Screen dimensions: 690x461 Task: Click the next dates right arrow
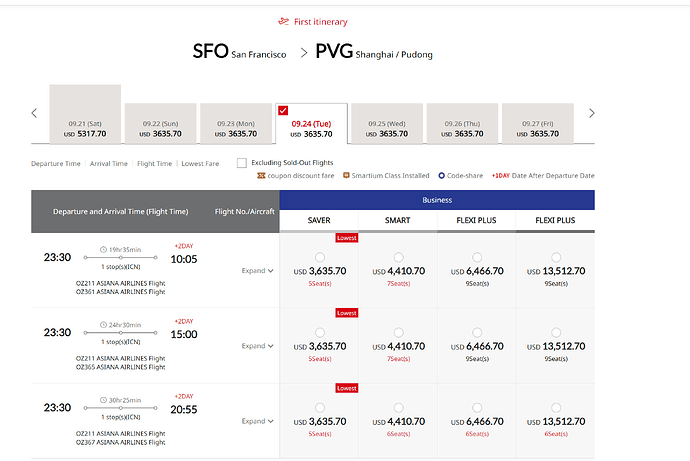pos(591,113)
